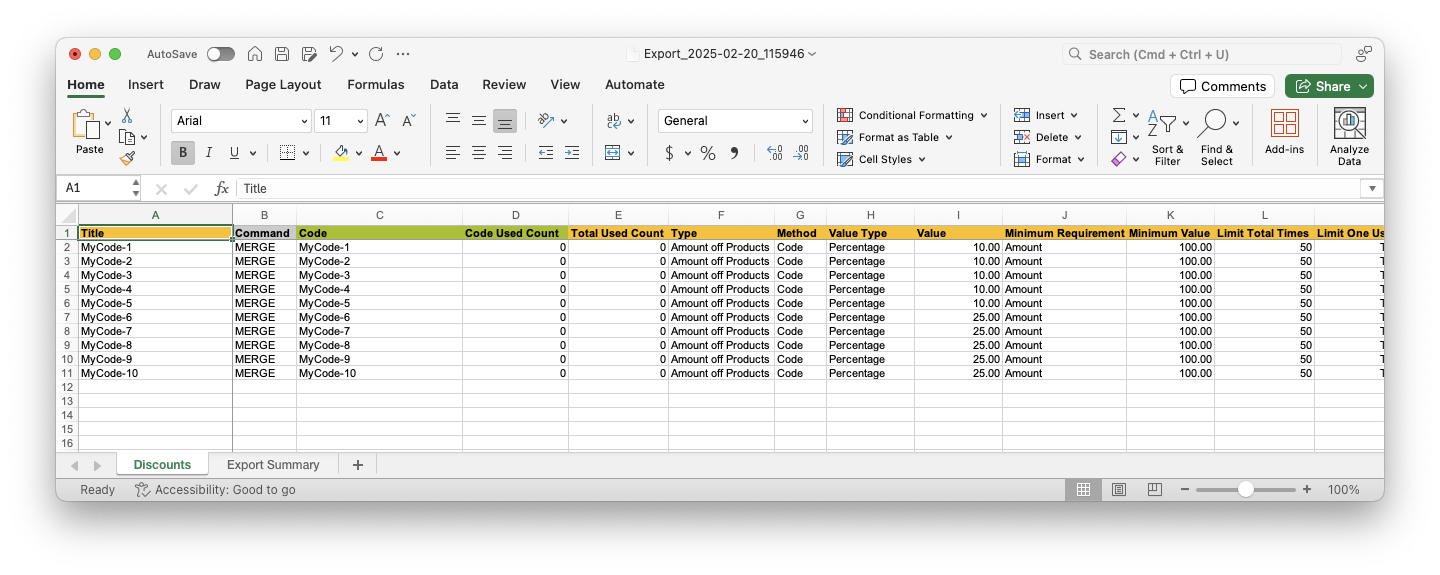Click the percent style icon
The image size is (1440, 575).
point(708,153)
